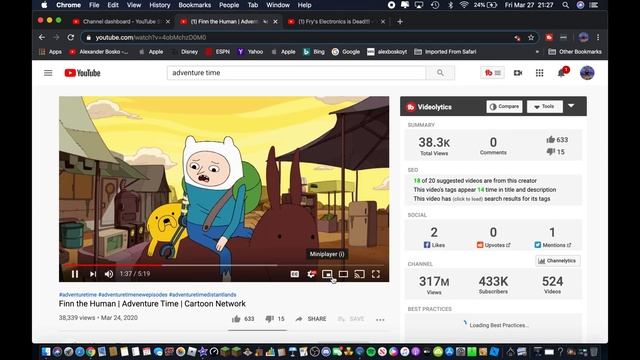Open Chrome three-dot menu
The width and height of the screenshot is (640, 360).
pyautogui.click(x=598, y=38)
